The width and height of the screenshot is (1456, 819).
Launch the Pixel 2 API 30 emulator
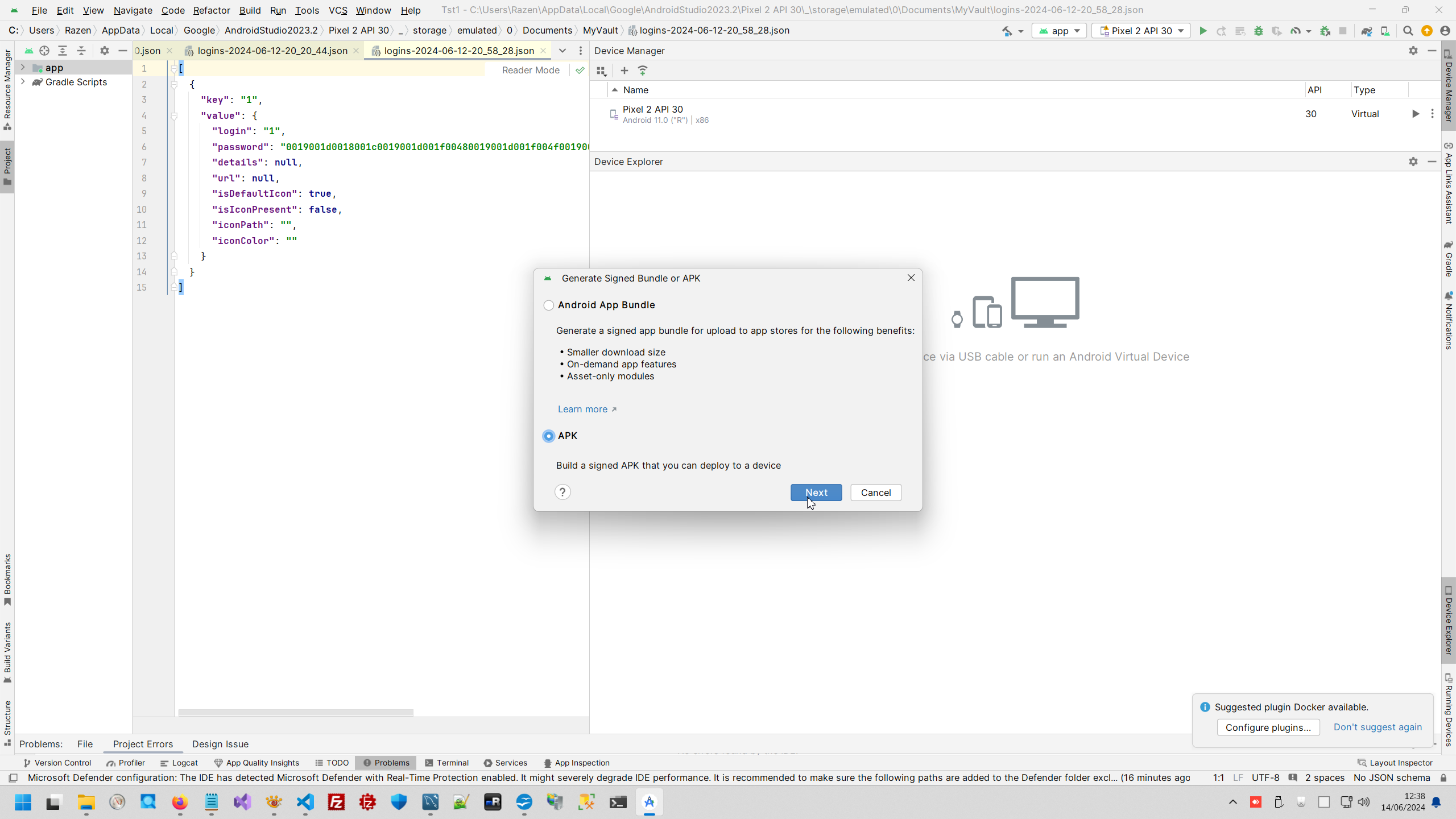pyautogui.click(x=1415, y=114)
